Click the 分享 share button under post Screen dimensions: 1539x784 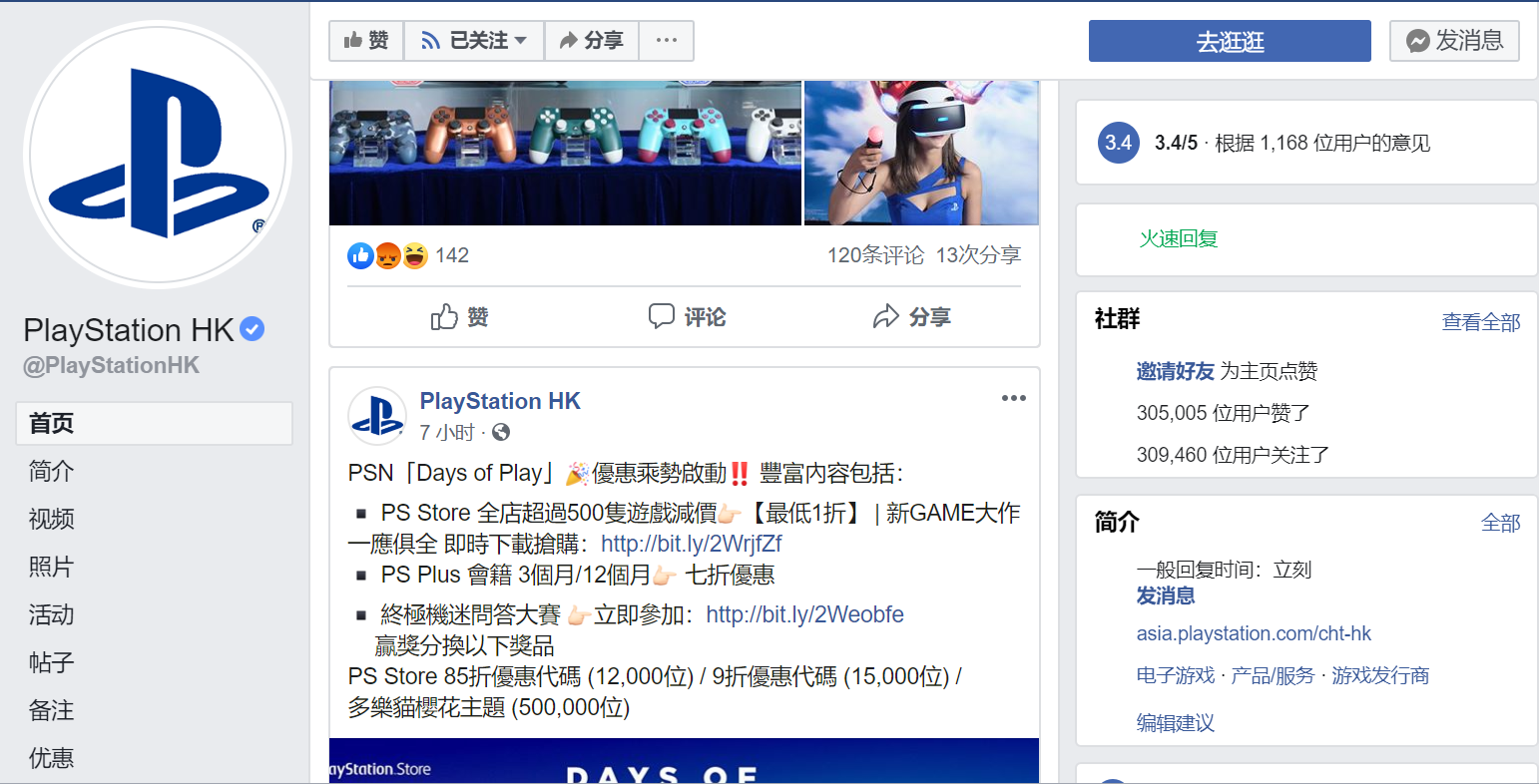(x=911, y=317)
